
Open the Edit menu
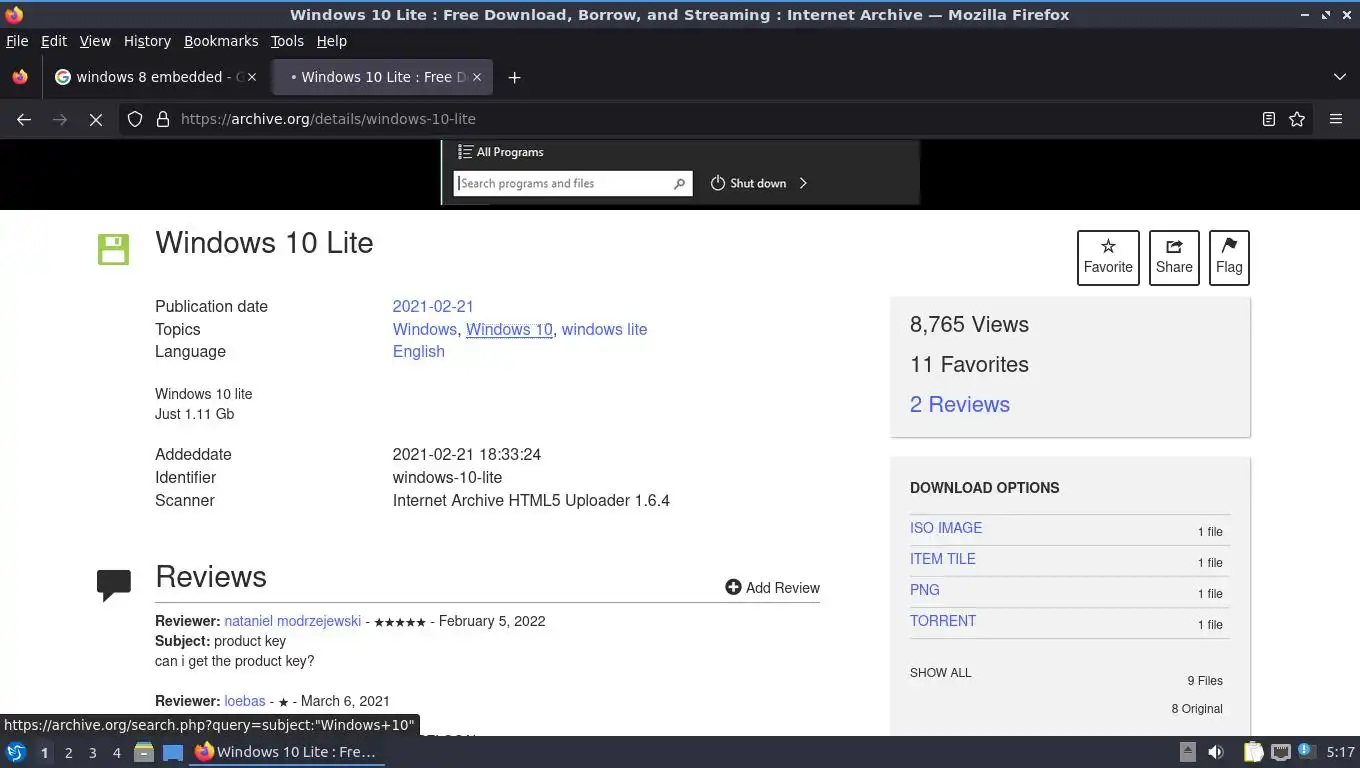point(54,41)
